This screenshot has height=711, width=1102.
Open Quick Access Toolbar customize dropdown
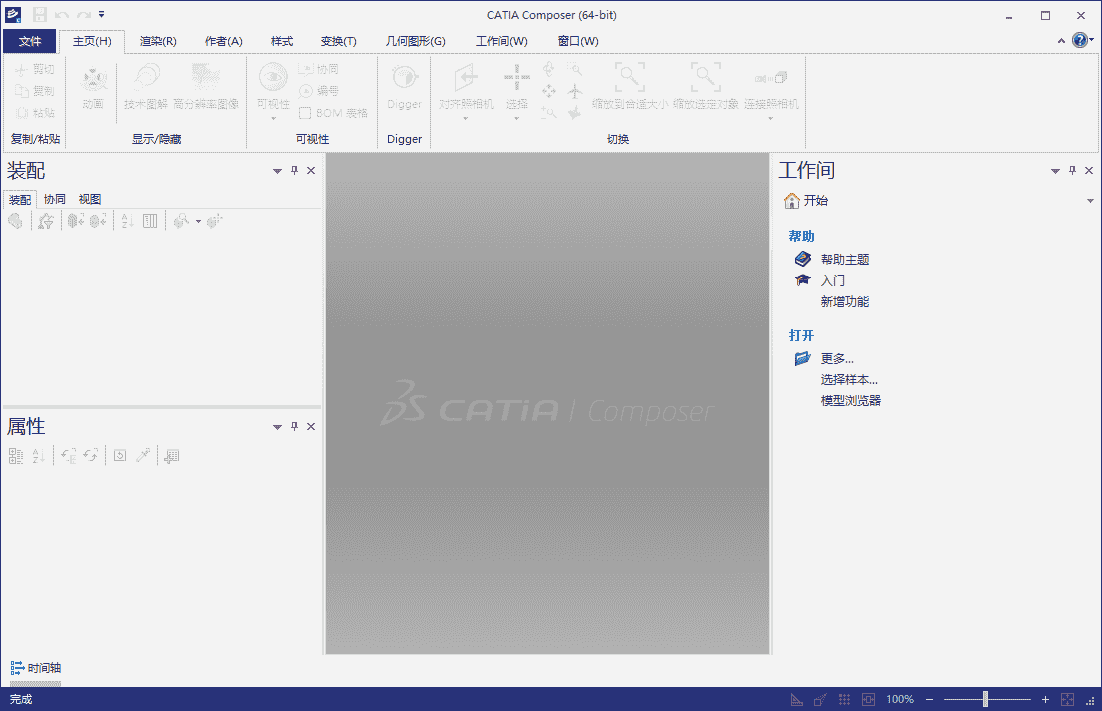click(x=102, y=15)
